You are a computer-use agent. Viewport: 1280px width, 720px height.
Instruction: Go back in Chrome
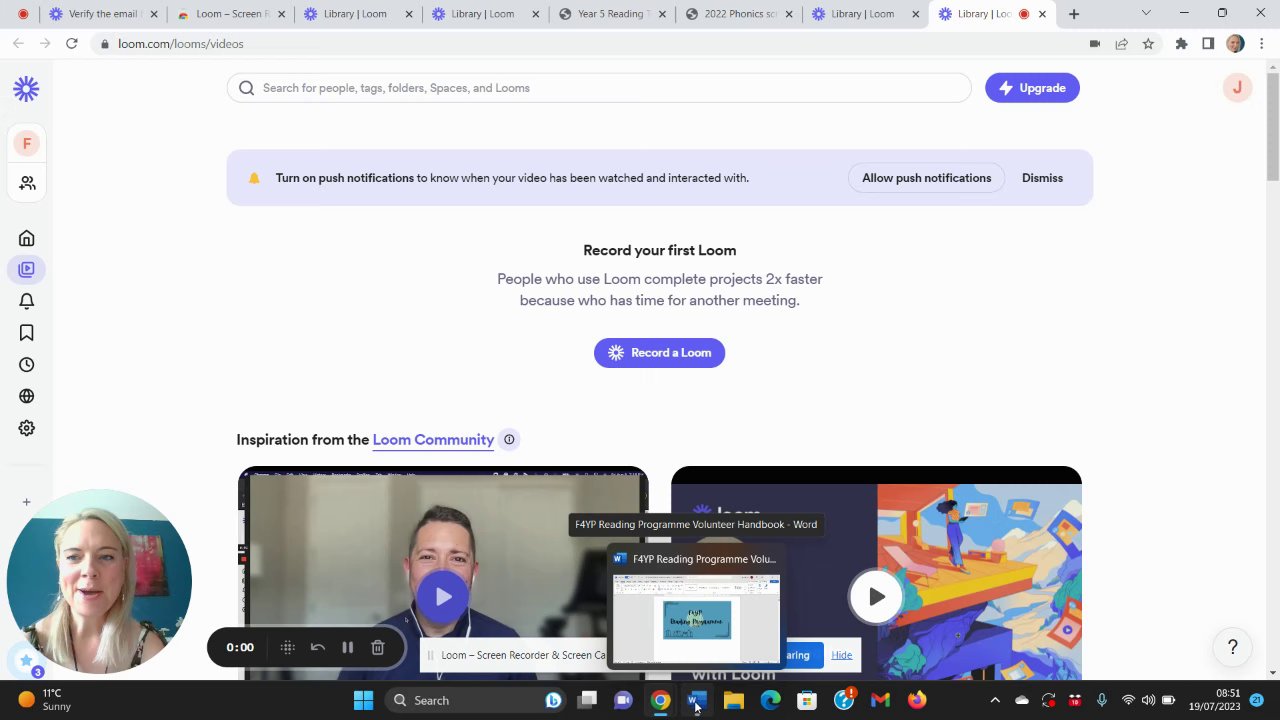[x=18, y=44]
